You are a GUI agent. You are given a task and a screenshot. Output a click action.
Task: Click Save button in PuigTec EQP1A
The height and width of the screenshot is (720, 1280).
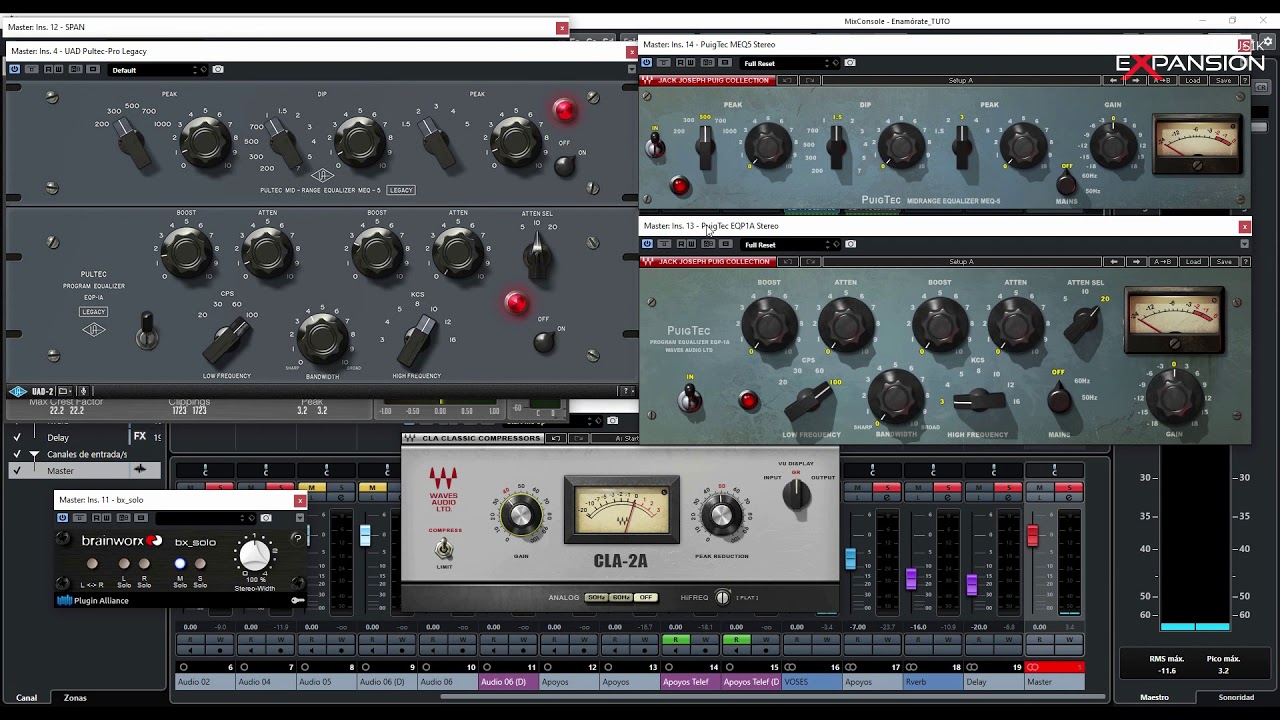click(1224, 262)
